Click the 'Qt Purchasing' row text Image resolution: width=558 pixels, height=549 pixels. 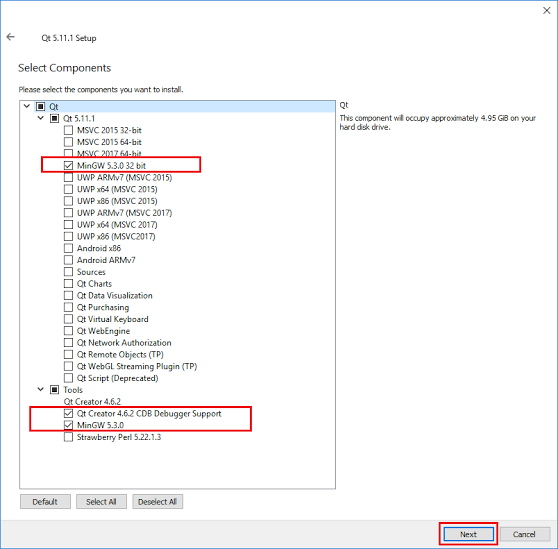click(x=103, y=307)
